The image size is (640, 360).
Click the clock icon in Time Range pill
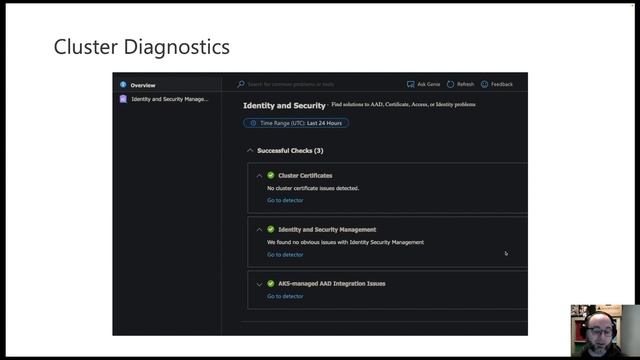click(253, 123)
